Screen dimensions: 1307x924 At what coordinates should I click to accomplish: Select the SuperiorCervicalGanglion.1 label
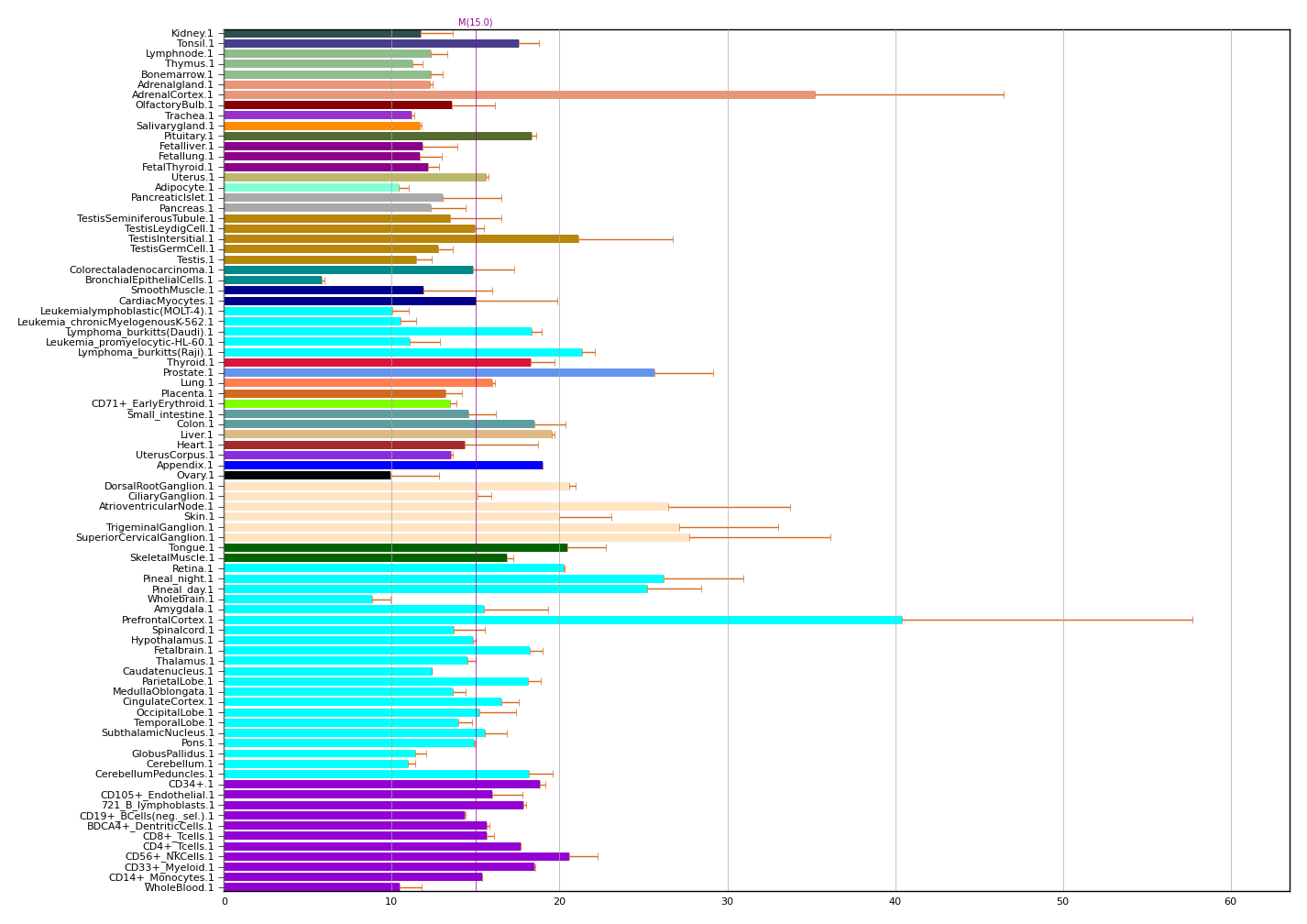(x=145, y=537)
